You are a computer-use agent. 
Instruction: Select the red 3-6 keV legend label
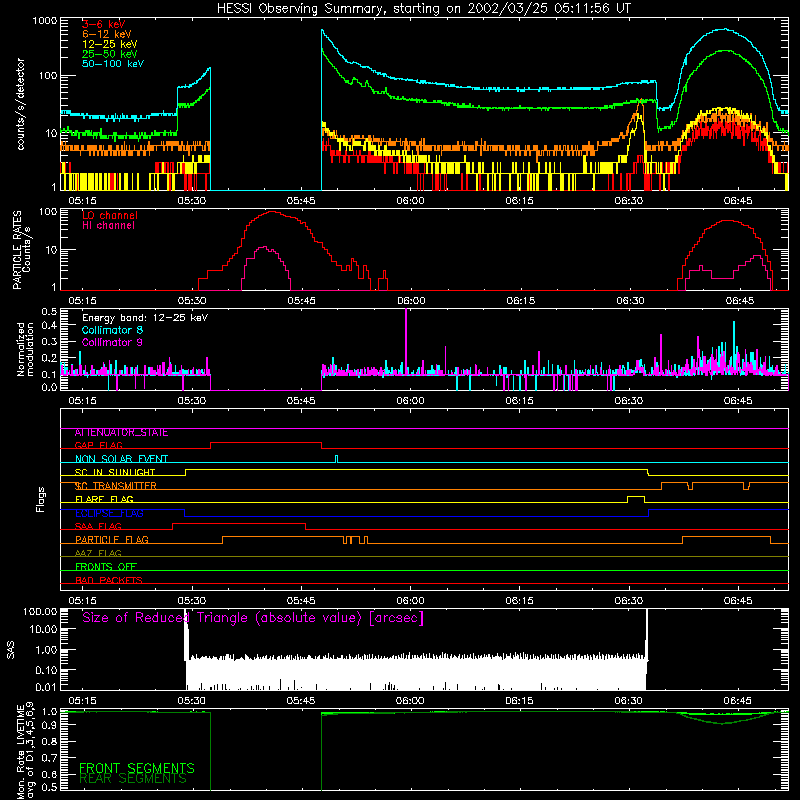click(104, 24)
